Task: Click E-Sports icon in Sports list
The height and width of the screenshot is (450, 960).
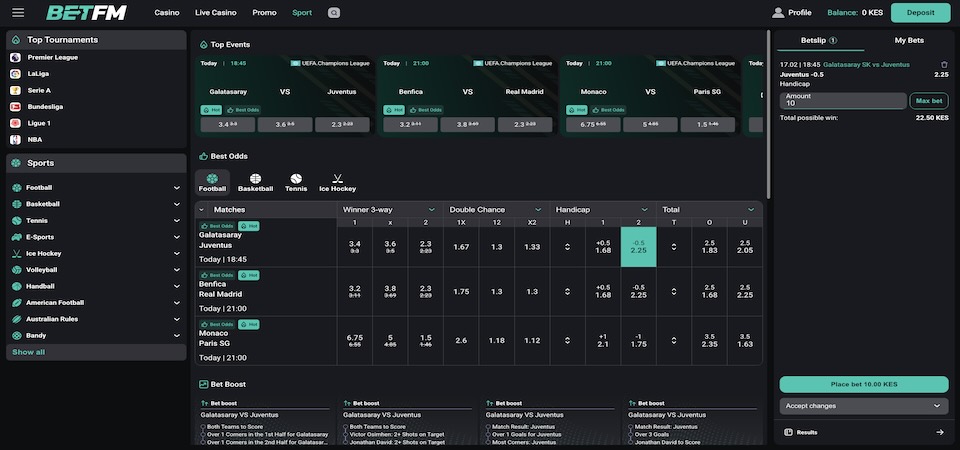Action: tap(17, 237)
